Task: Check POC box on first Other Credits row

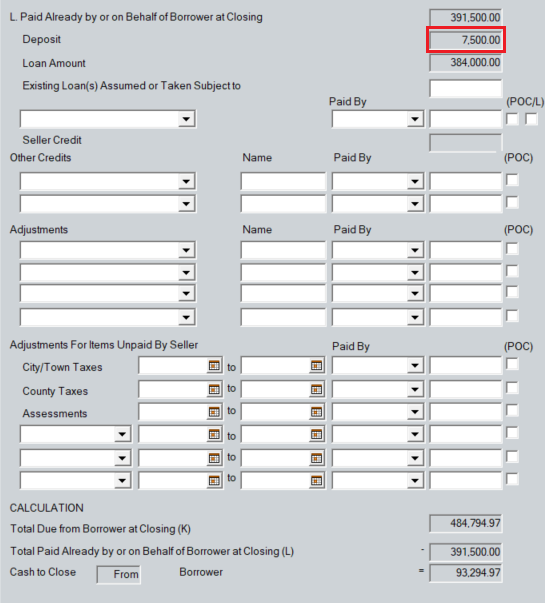Action: pos(512,180)
